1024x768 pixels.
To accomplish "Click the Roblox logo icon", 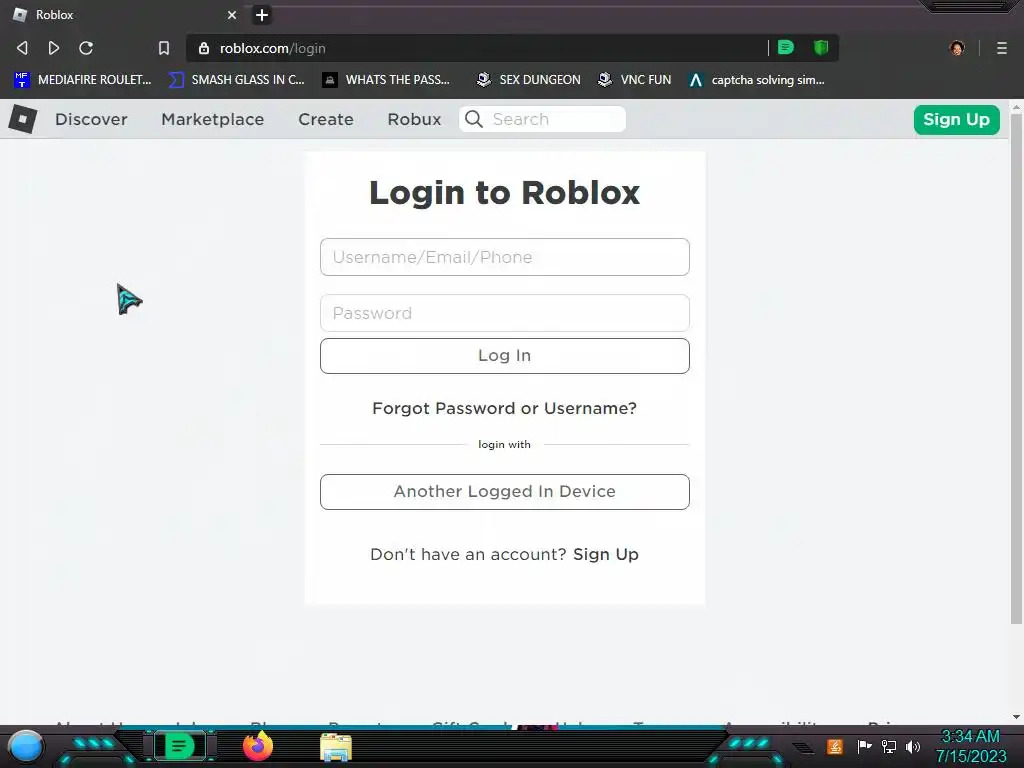I will (23, 119).
